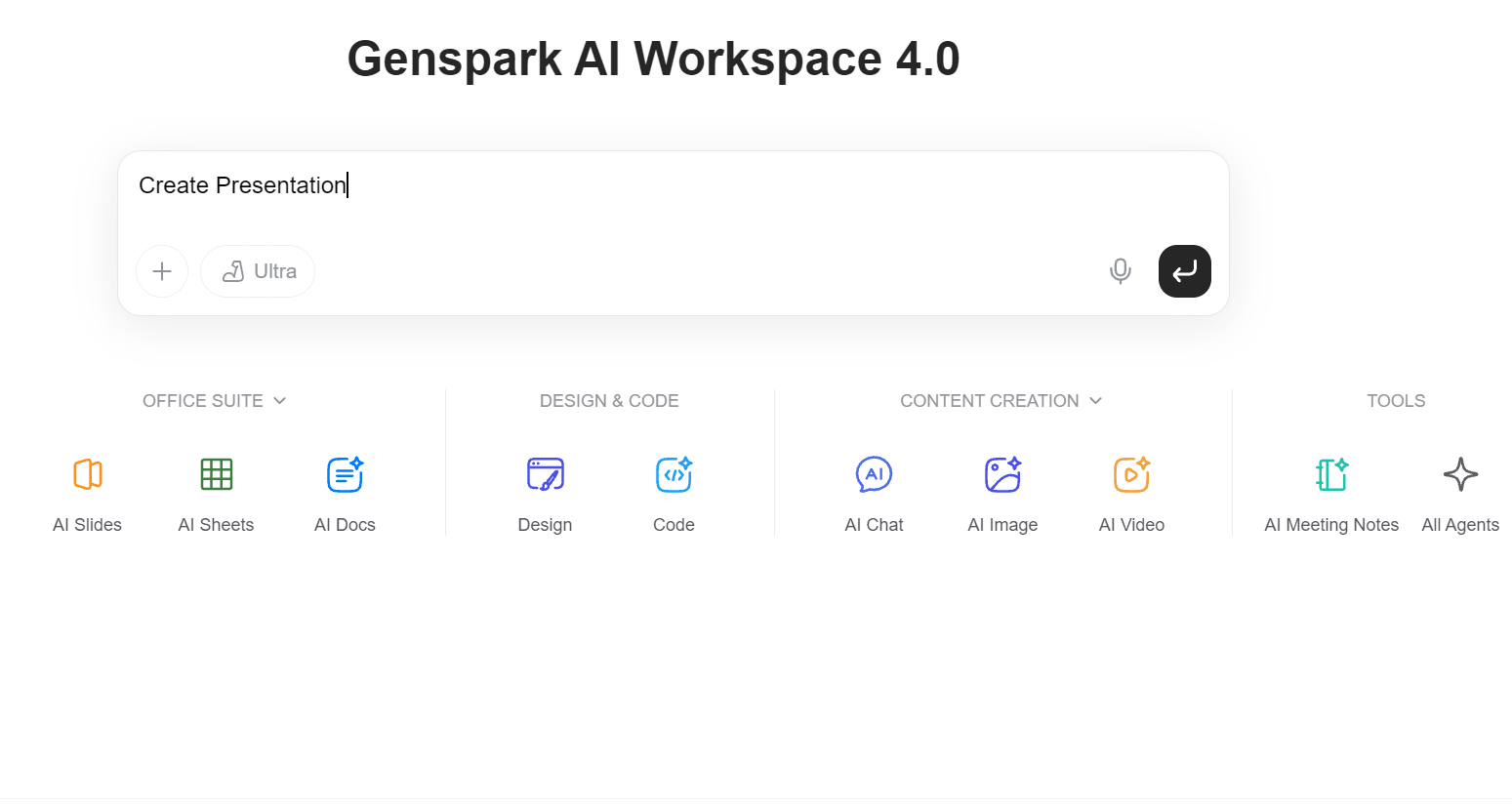Screen dimensions: 1512x806
Task: Click the TOOLS category heading
Action: tap(1396, 401)
